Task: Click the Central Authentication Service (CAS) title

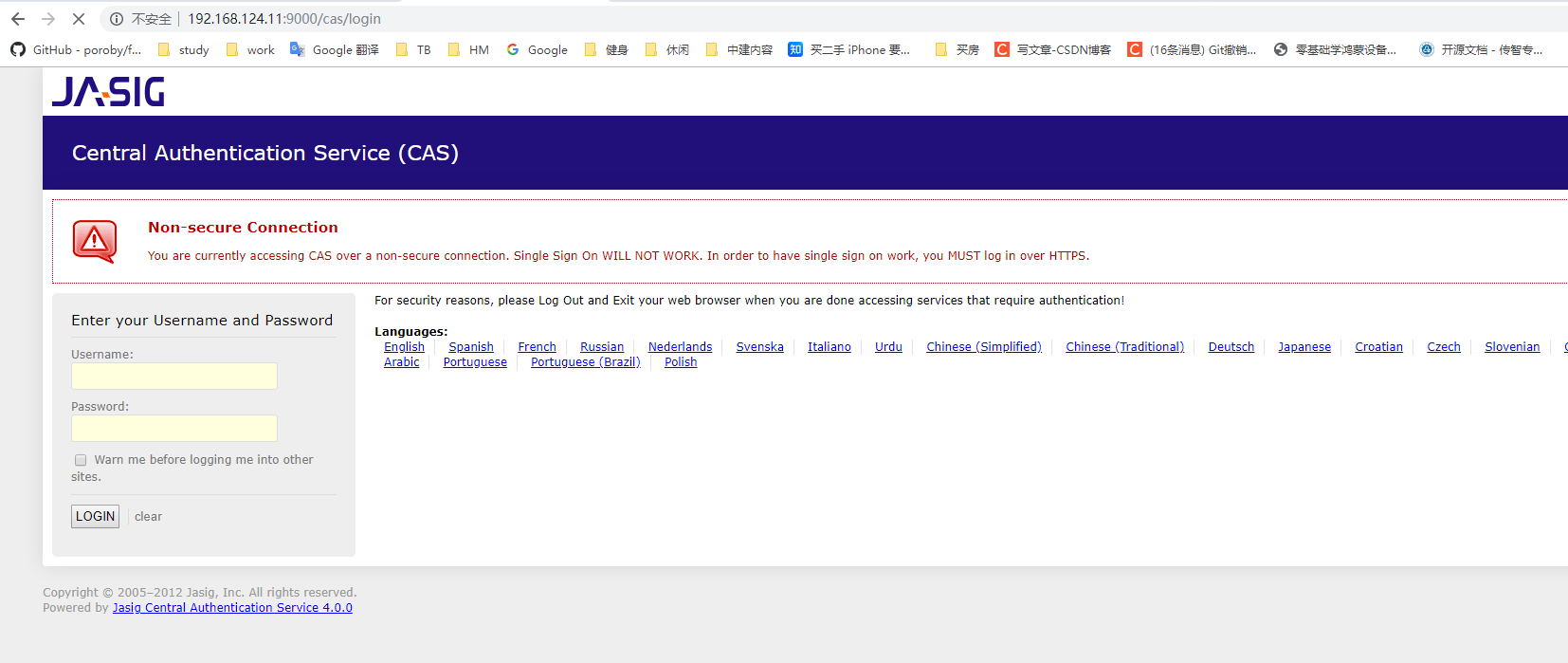Action: 265,154
